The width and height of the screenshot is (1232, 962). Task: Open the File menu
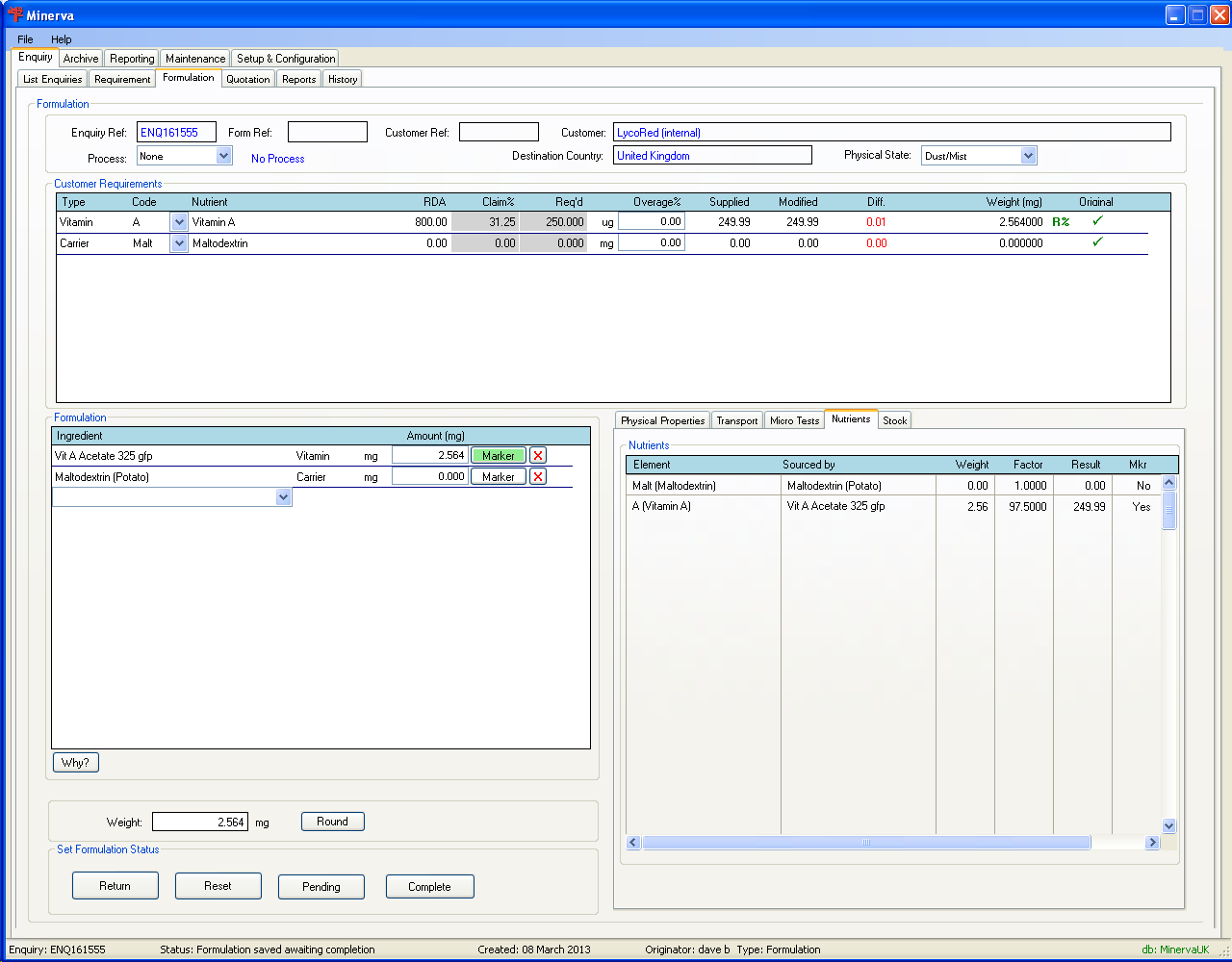coord(25,39)
